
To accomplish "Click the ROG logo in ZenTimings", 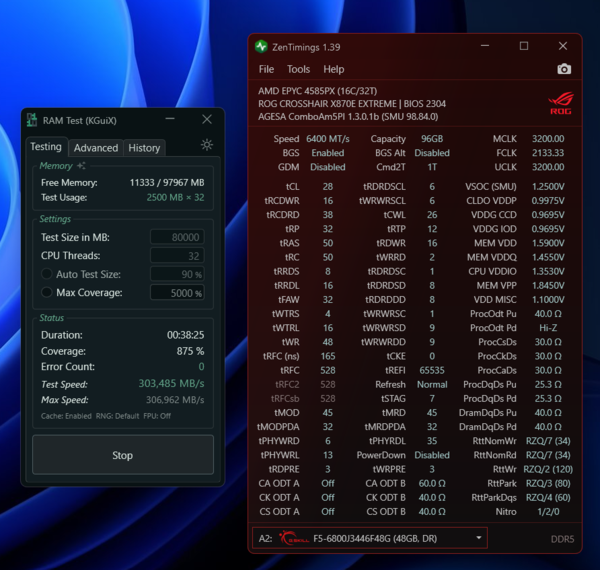I will click(x=561, y=103).
